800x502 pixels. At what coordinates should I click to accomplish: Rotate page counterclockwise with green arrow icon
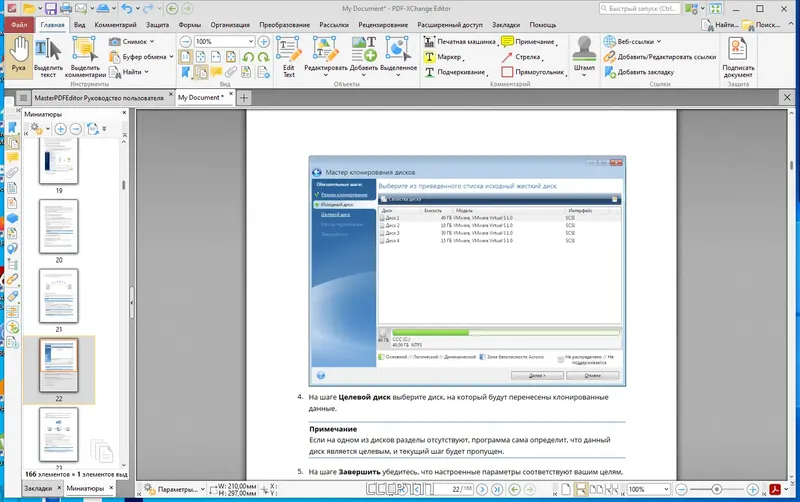[248, 57]
